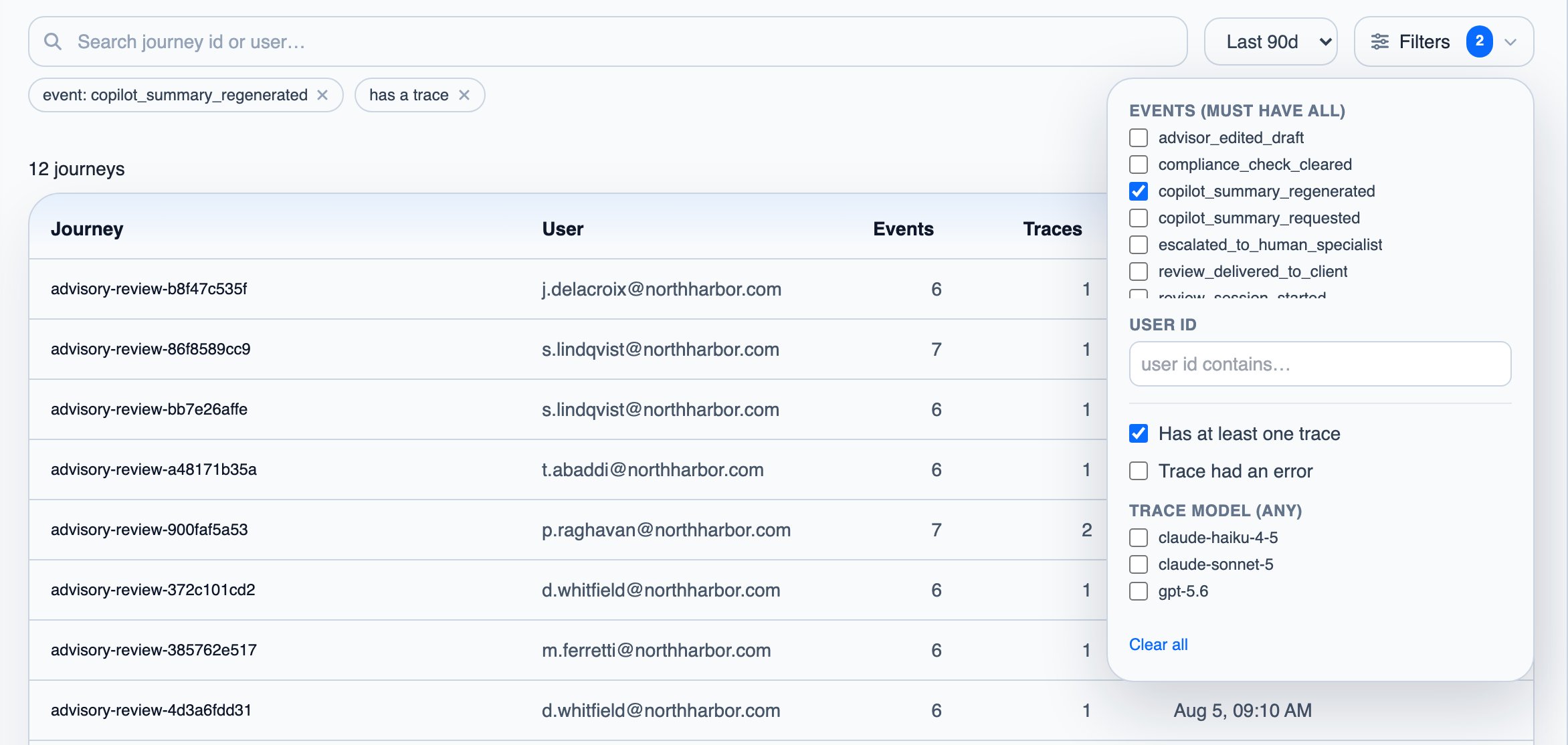Click user m.ferretti@northharbor.com
1568x745 pixels.
tap(656, 650)
